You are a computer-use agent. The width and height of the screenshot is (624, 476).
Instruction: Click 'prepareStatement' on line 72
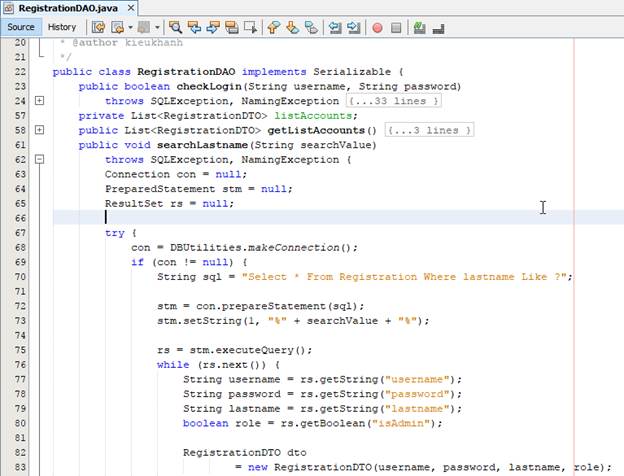pos(273,306)
